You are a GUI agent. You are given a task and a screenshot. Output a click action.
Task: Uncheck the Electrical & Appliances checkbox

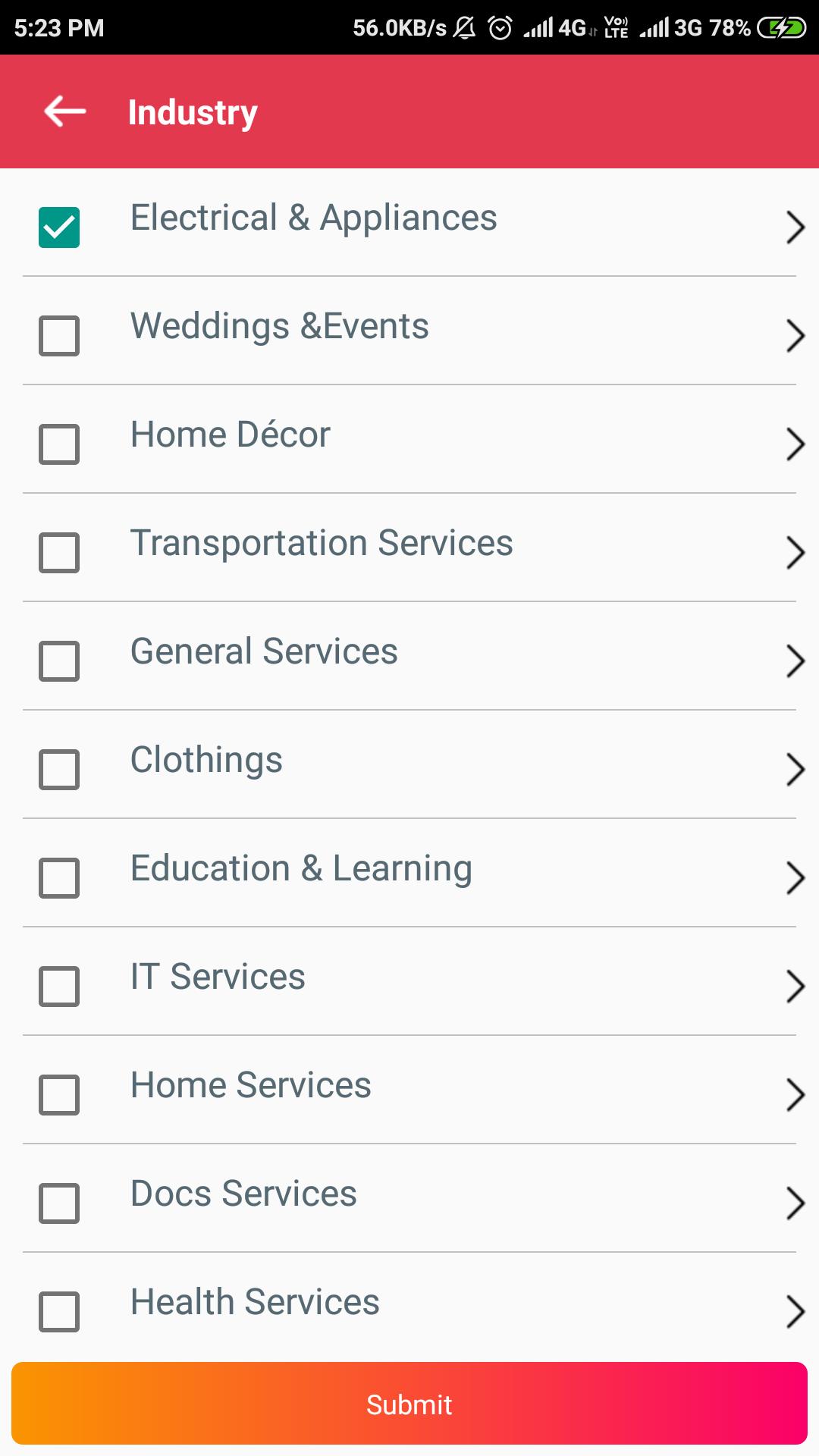[x=59, y=227]
